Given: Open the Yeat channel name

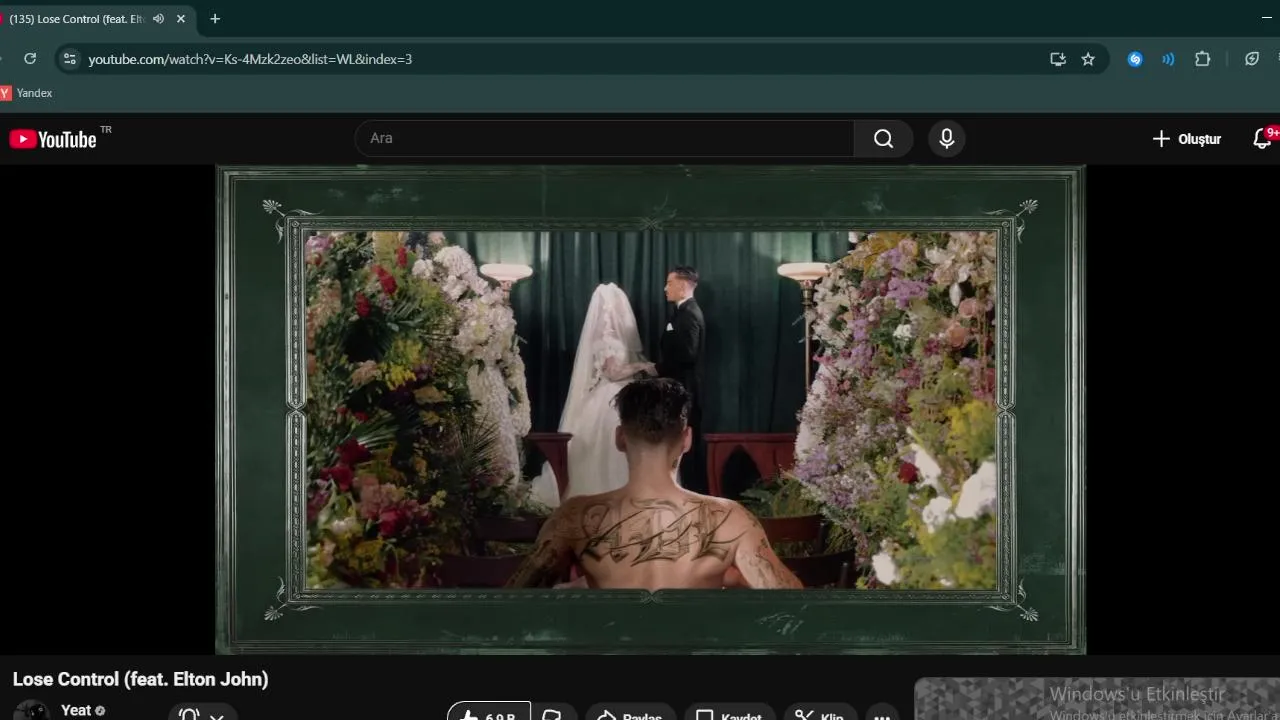Looking at the screenshot, I should point(76,710).
